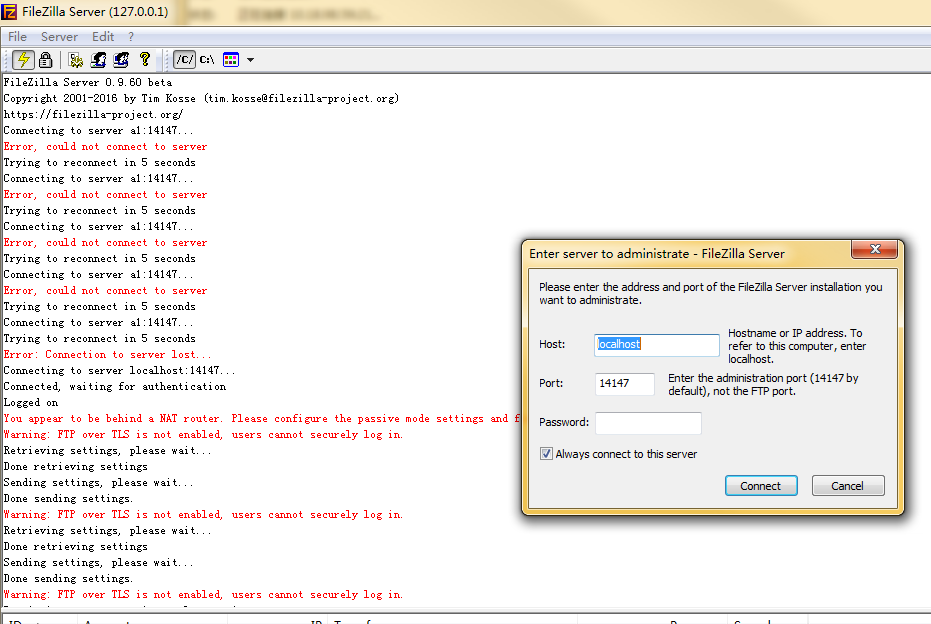Click the Connect button
Image resolution: width=931 pixels, height=624 pixels.
click(x=761, y=486)
